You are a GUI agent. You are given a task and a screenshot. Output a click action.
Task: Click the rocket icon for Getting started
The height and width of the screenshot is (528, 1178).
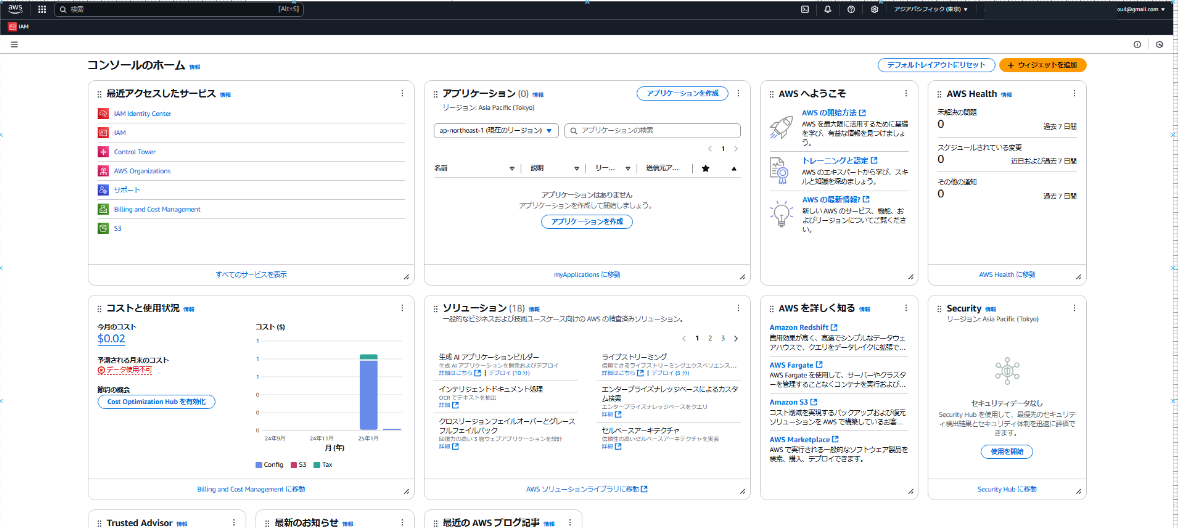click(781, 127)
